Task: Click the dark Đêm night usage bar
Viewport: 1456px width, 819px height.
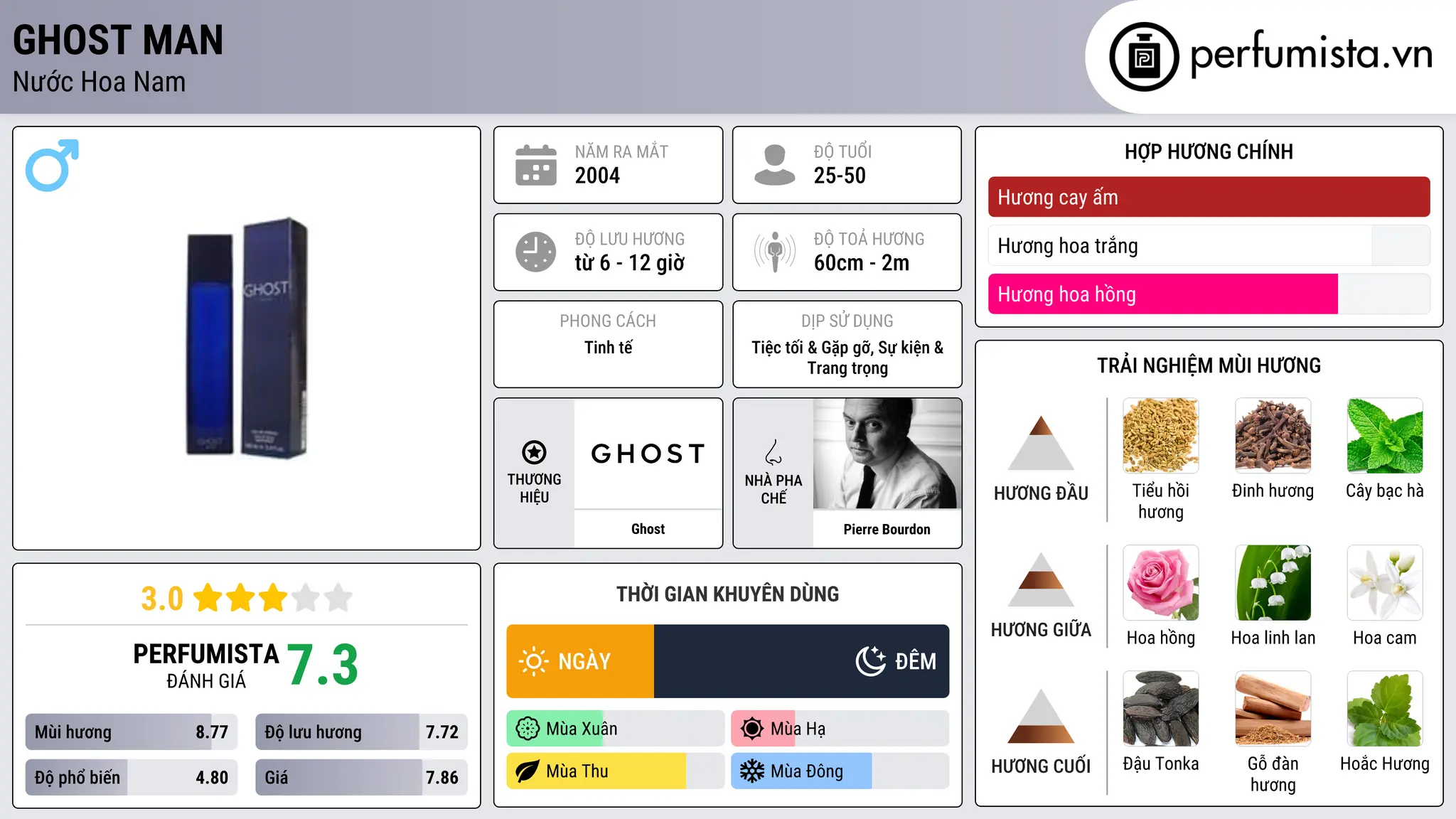Action: 802,661
